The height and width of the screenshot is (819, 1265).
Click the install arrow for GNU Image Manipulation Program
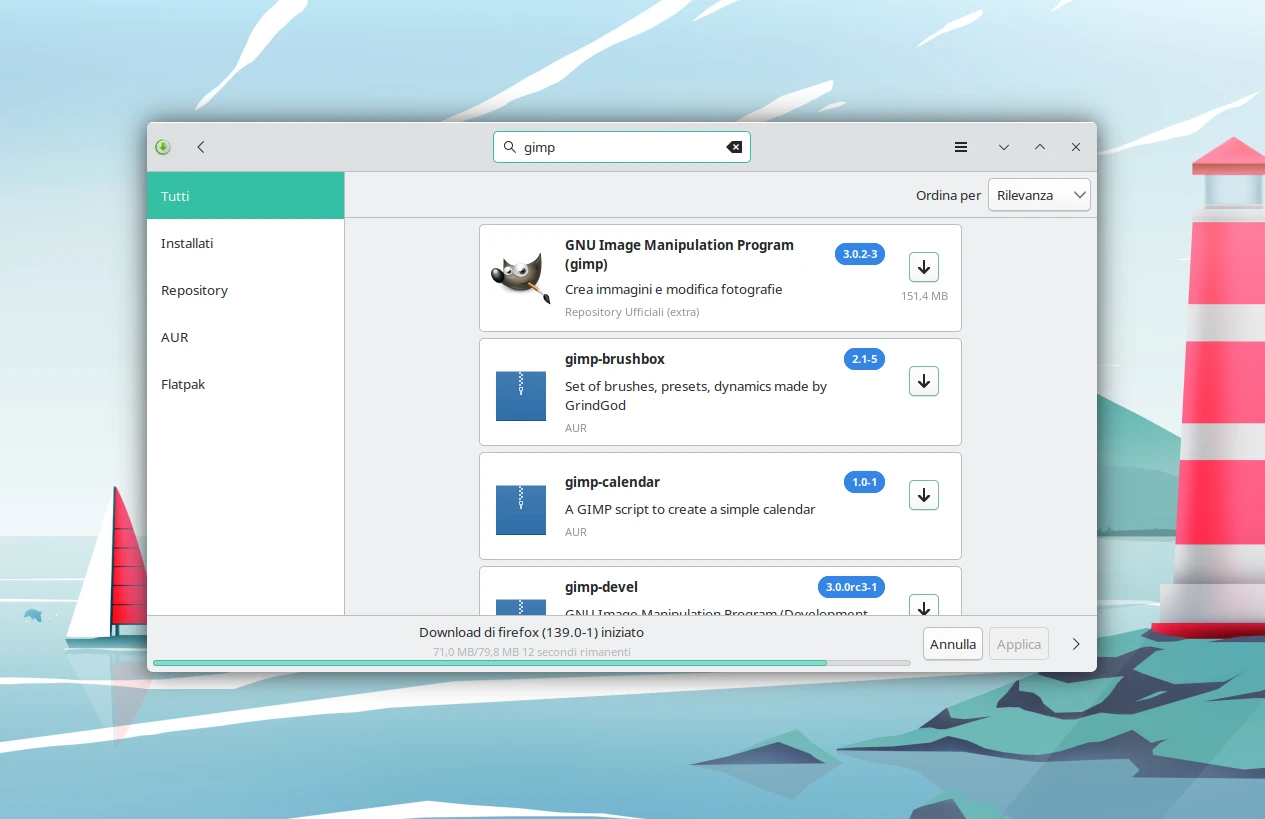923,267
